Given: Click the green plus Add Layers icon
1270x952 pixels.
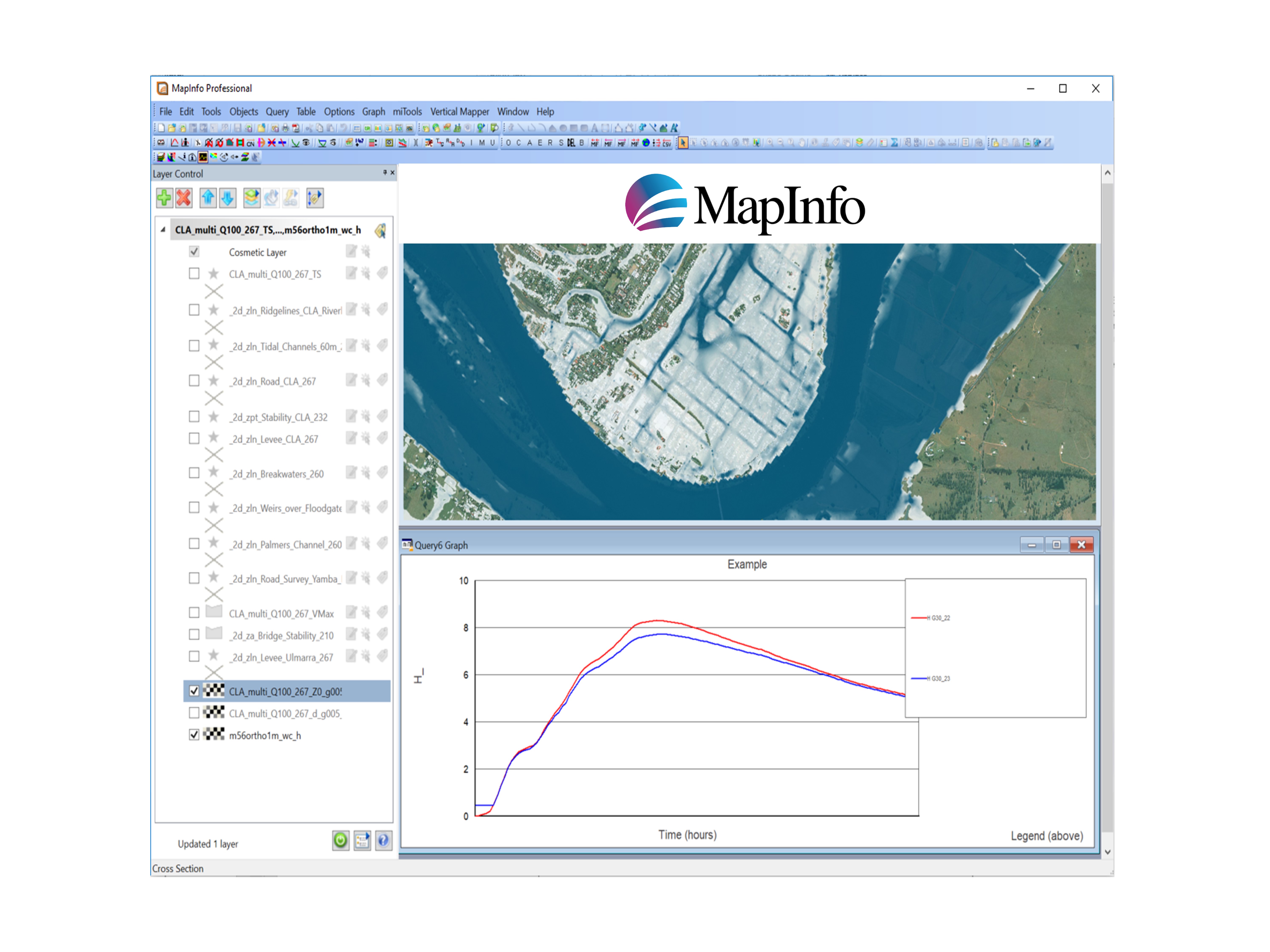Looking at the screenshot, I should point(164,198).
